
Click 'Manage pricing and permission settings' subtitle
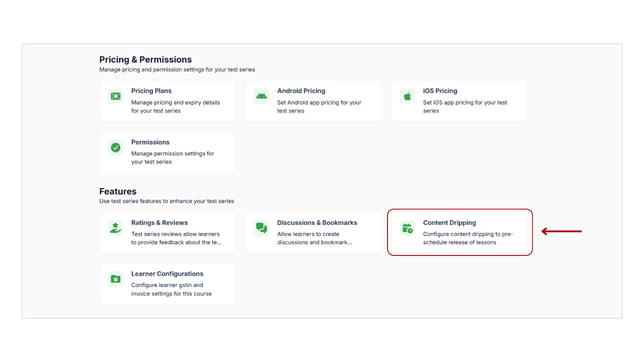177,69
